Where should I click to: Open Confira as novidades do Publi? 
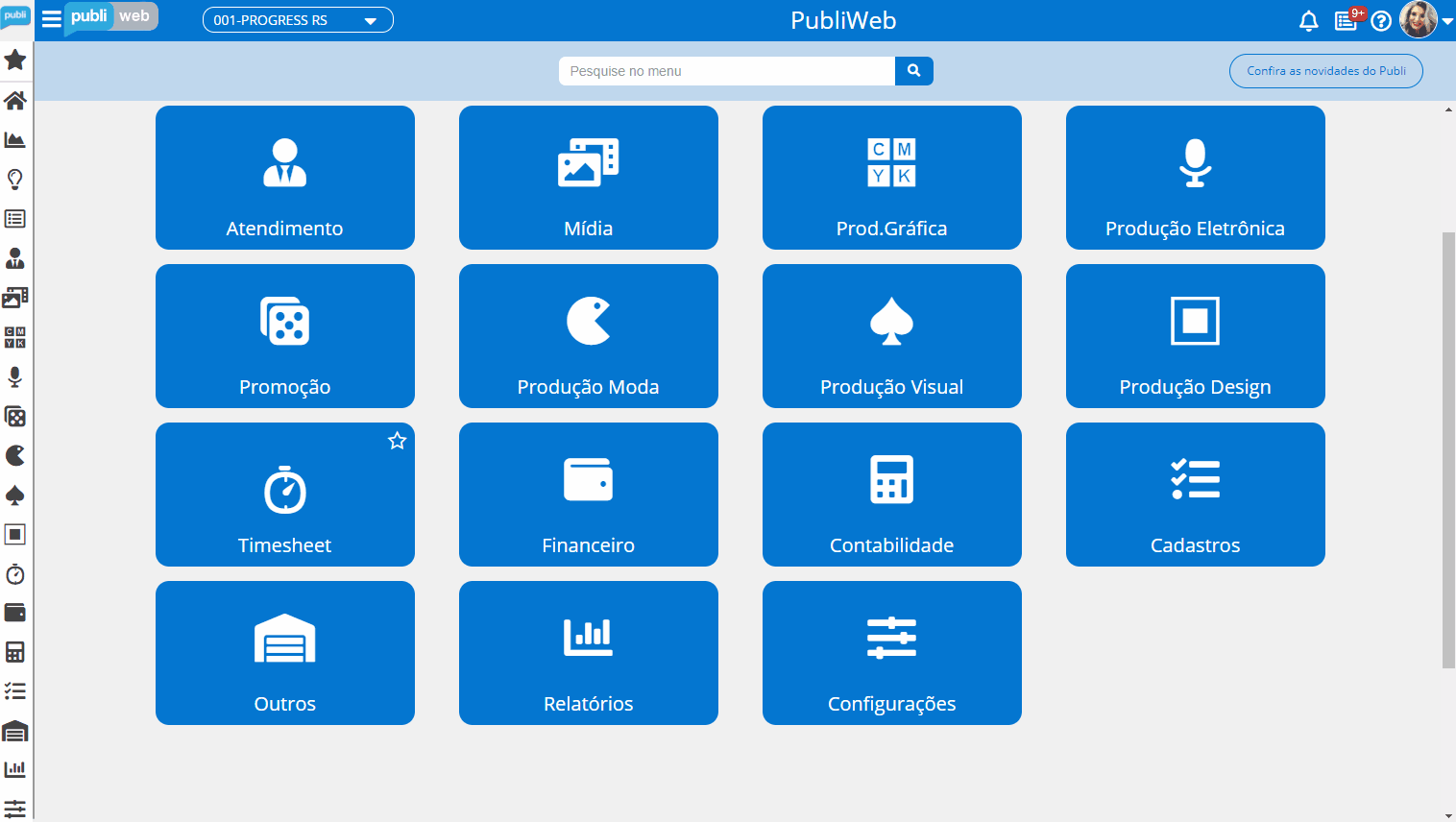tap(1326, 71)
